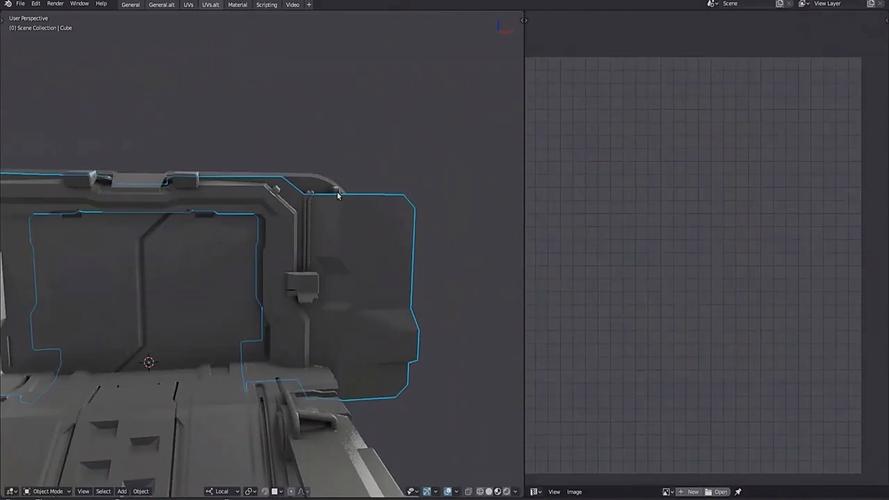889x500 pixels.
Task: Open the viewport View menu
Action: pos(83,491)
